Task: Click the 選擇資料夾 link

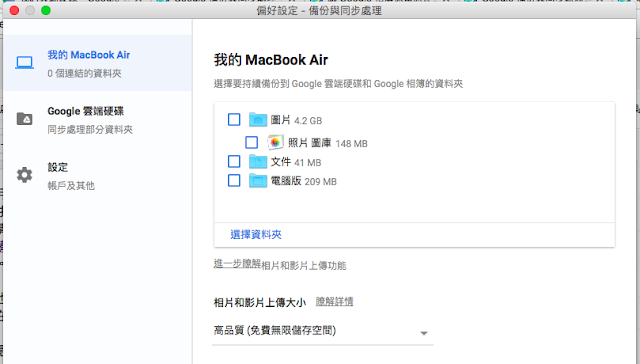Action: [x=256, y=235]
